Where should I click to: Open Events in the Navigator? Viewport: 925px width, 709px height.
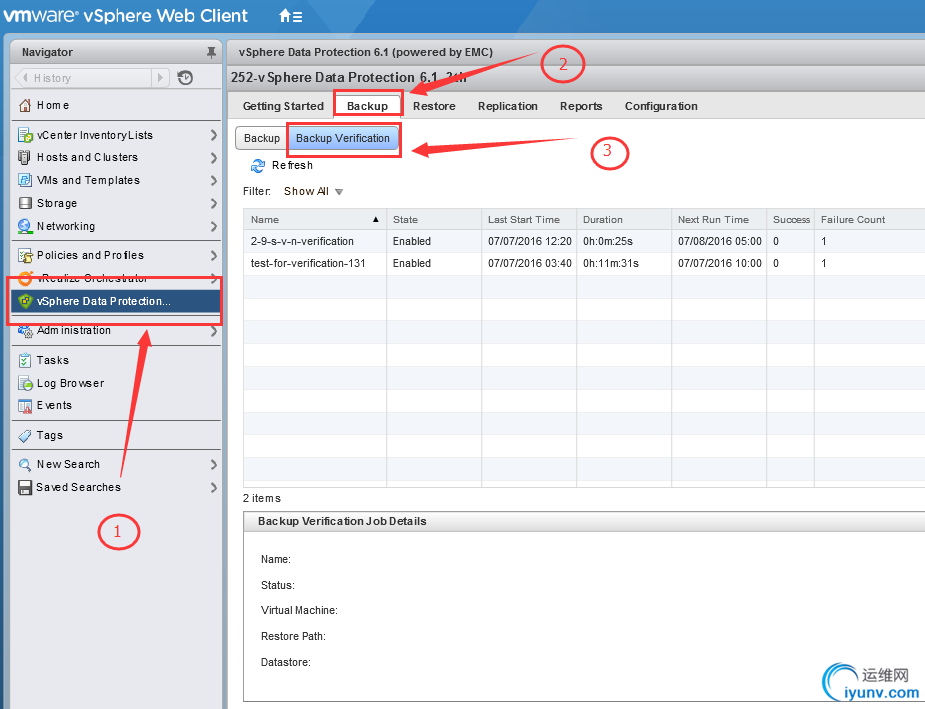click(54, 406)
